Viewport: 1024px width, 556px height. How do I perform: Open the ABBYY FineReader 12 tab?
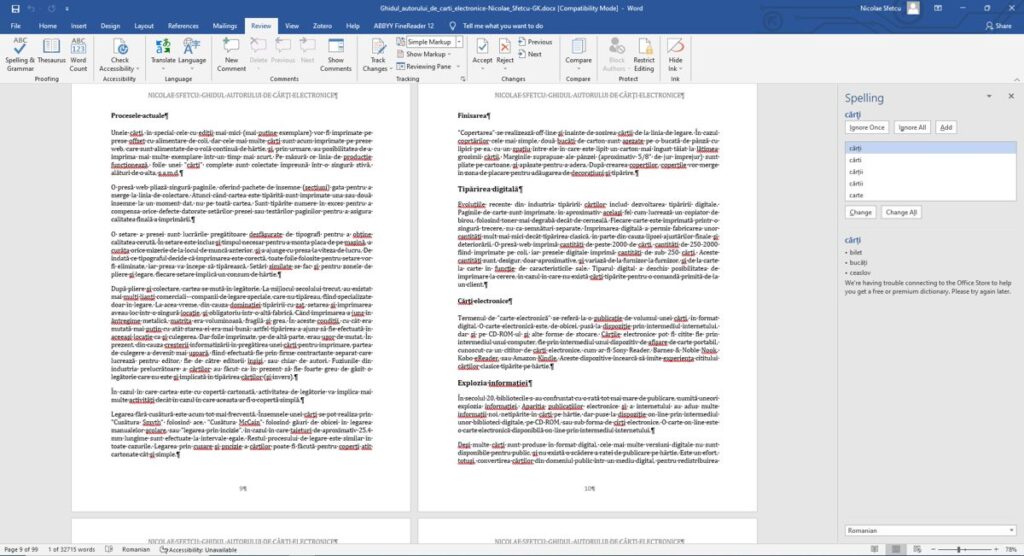[404, 26]
